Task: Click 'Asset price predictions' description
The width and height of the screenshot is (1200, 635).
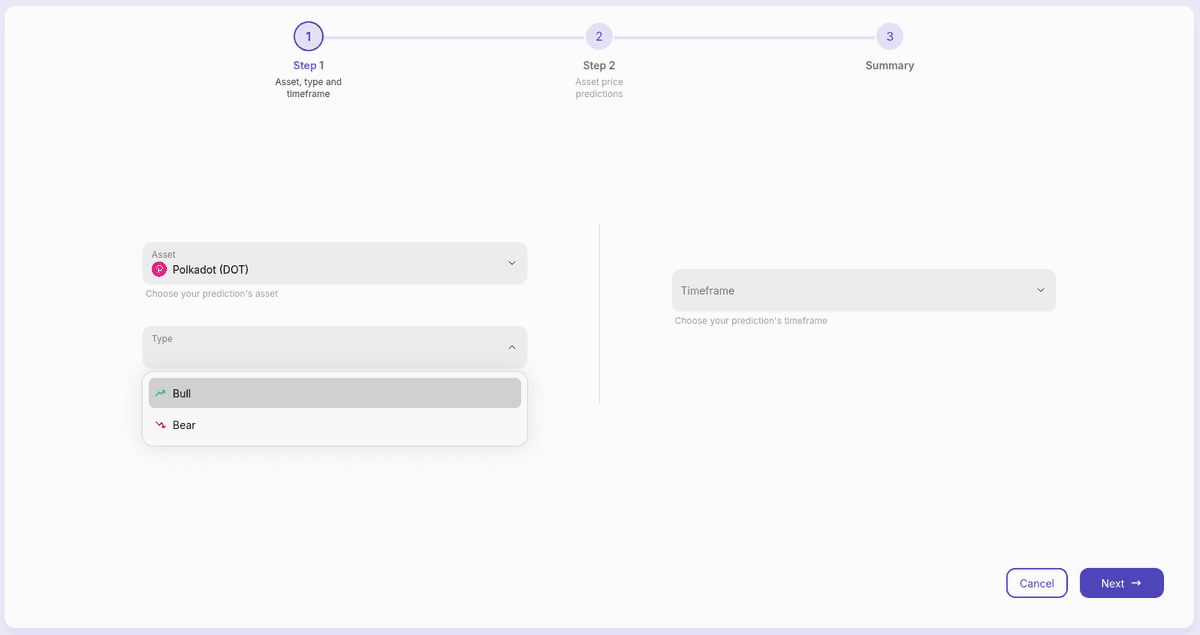Action: coord(599,88)
